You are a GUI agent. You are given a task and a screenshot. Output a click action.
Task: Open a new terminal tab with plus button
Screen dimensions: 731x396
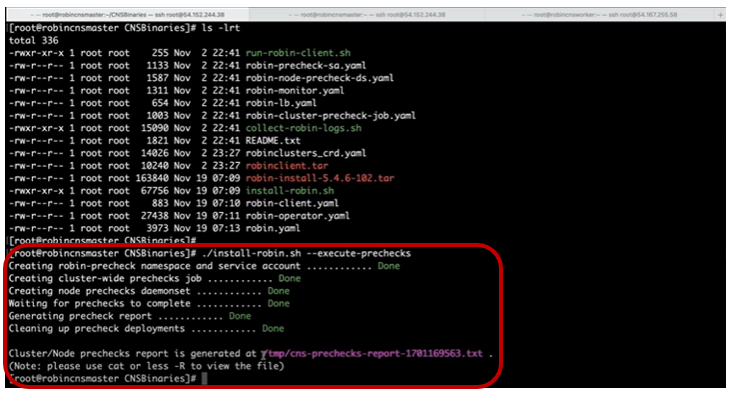720,15
